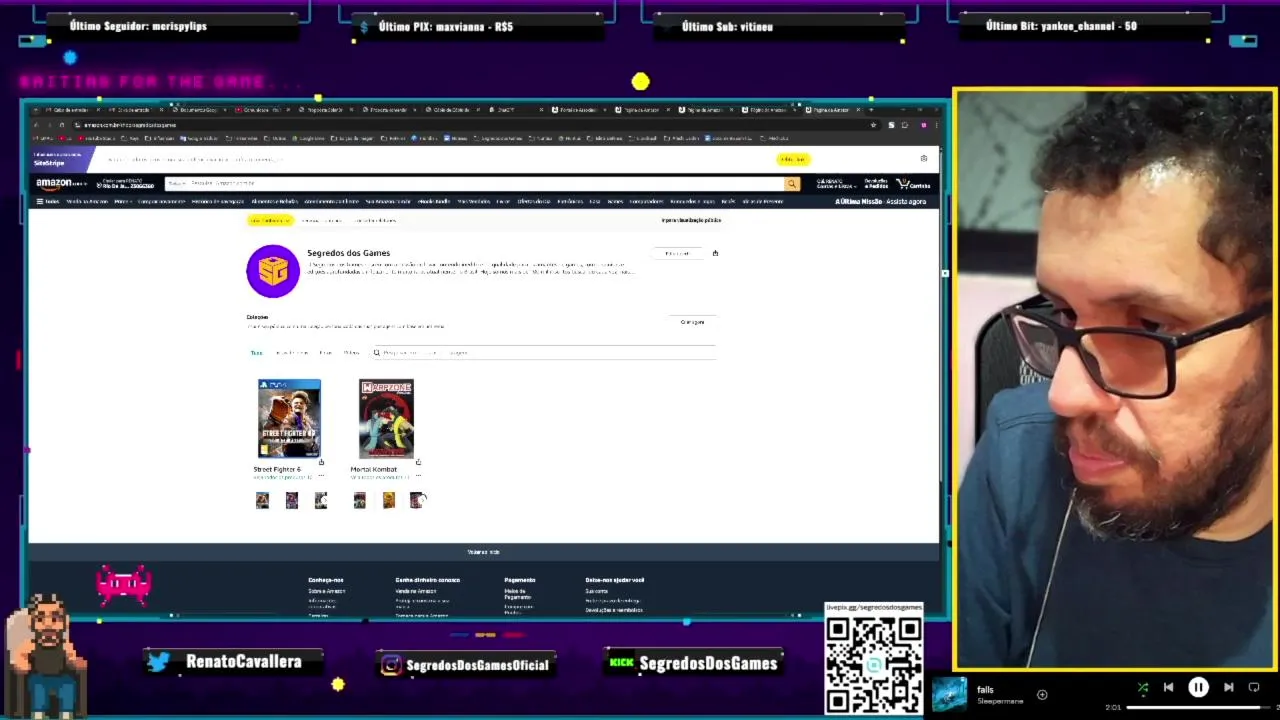1280x720 pixels.
Task: Open SiteStripe settings gear
Action: [923, 158]
